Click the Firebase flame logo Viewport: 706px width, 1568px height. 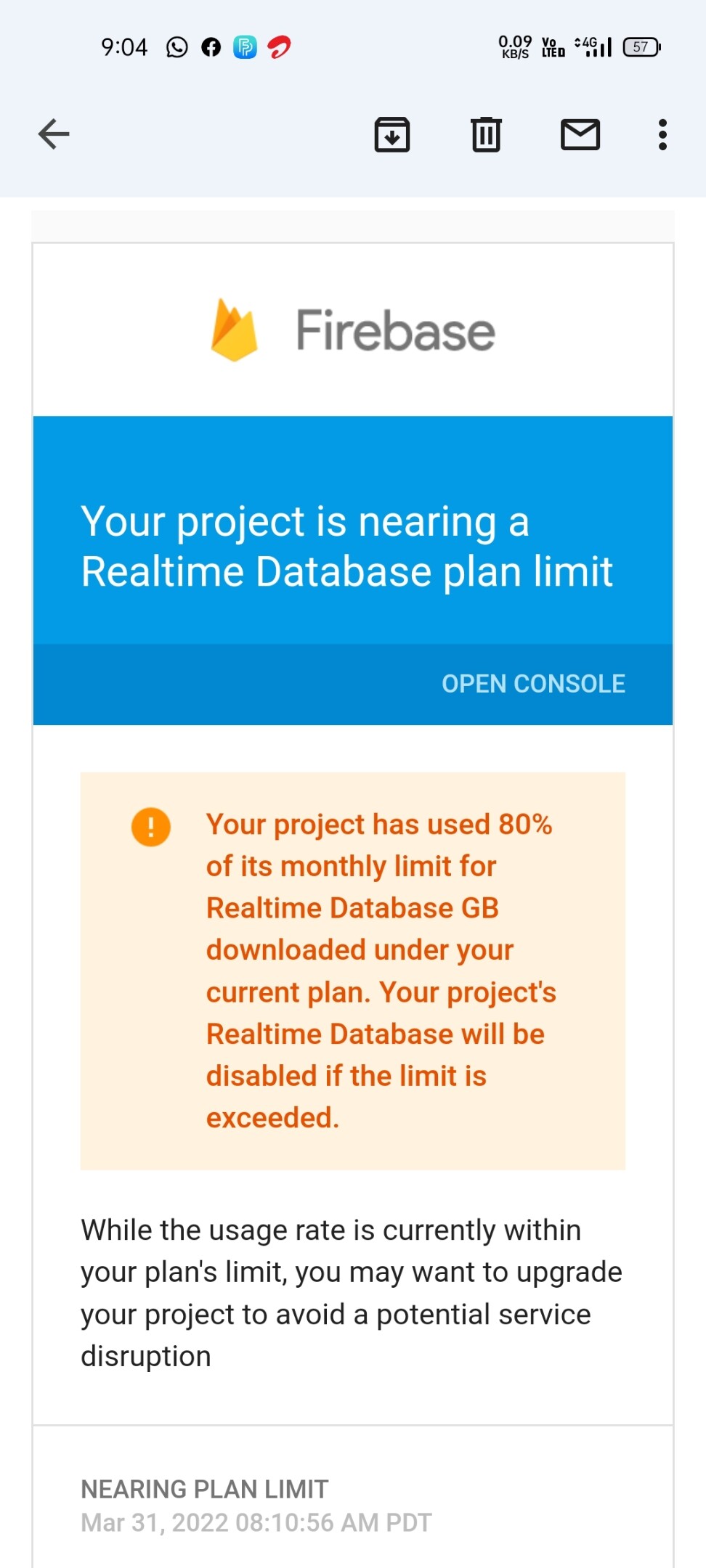234,330
